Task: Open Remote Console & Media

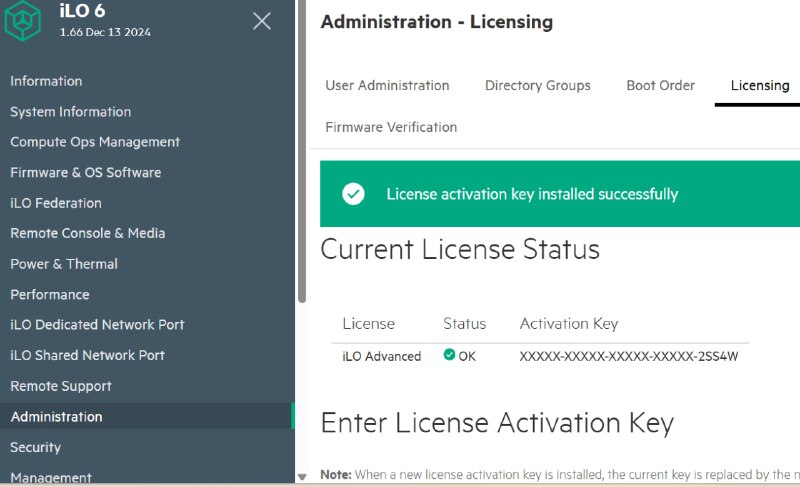Action: [88, 233]
